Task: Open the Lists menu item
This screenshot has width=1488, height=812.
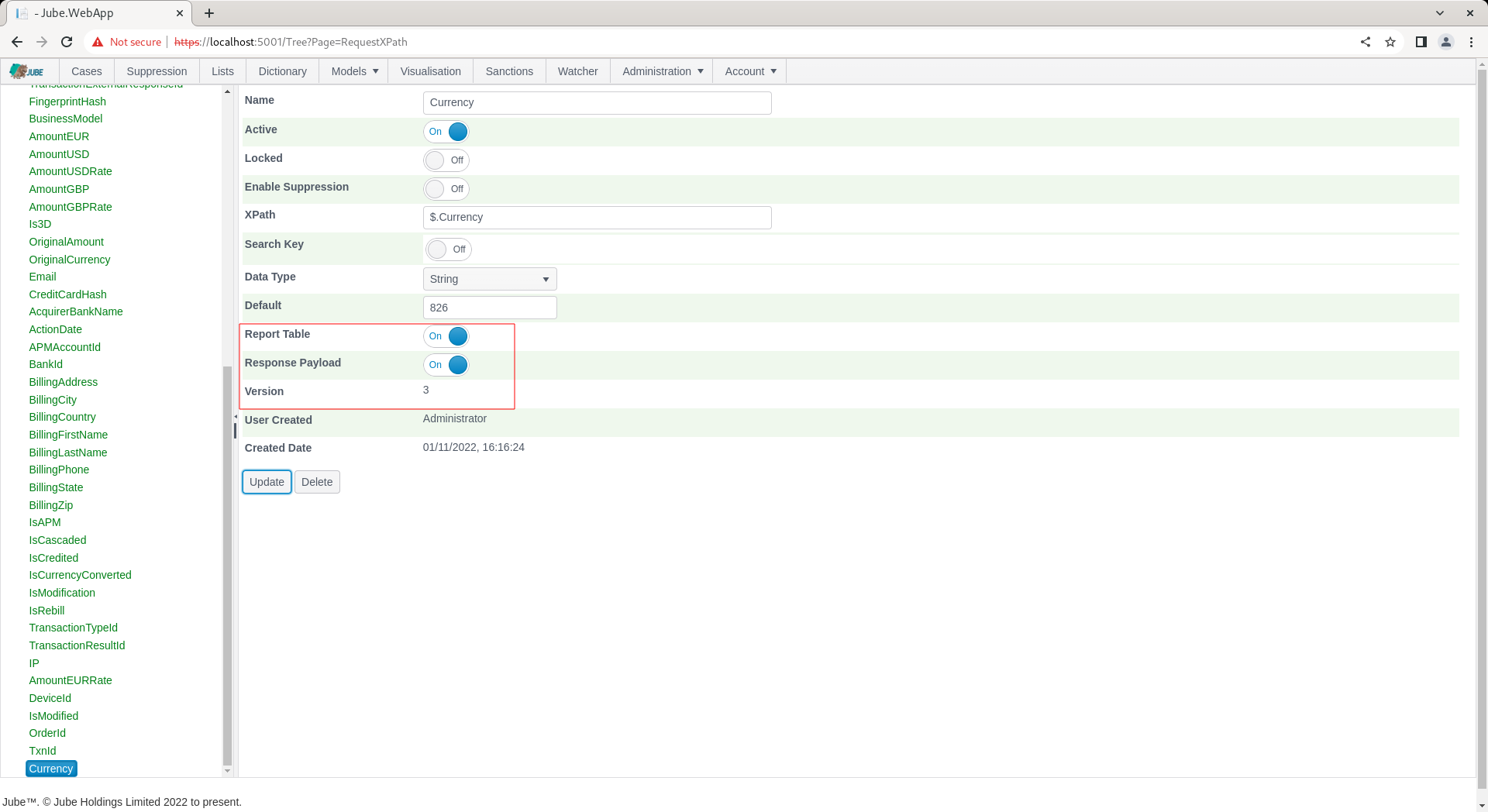Action: (x=222, y=71)
